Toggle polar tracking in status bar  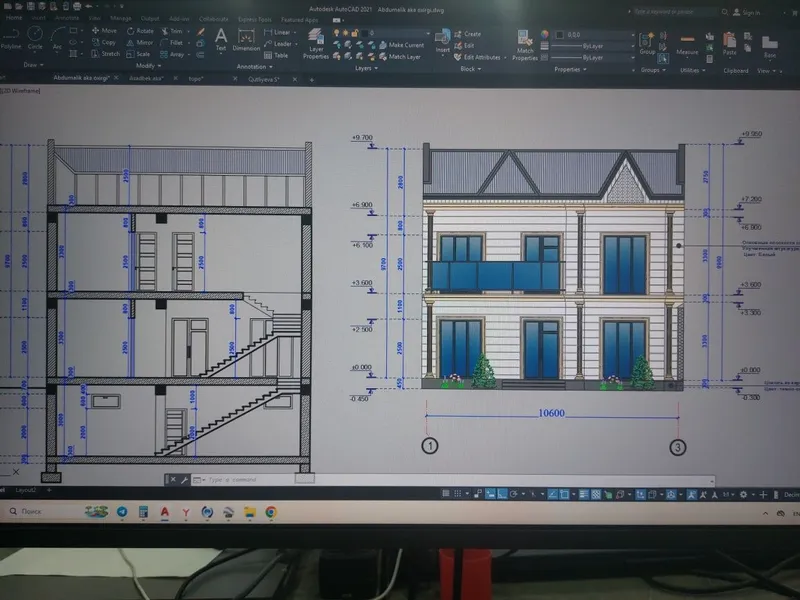pyautogui.click(x=514, y=494)
